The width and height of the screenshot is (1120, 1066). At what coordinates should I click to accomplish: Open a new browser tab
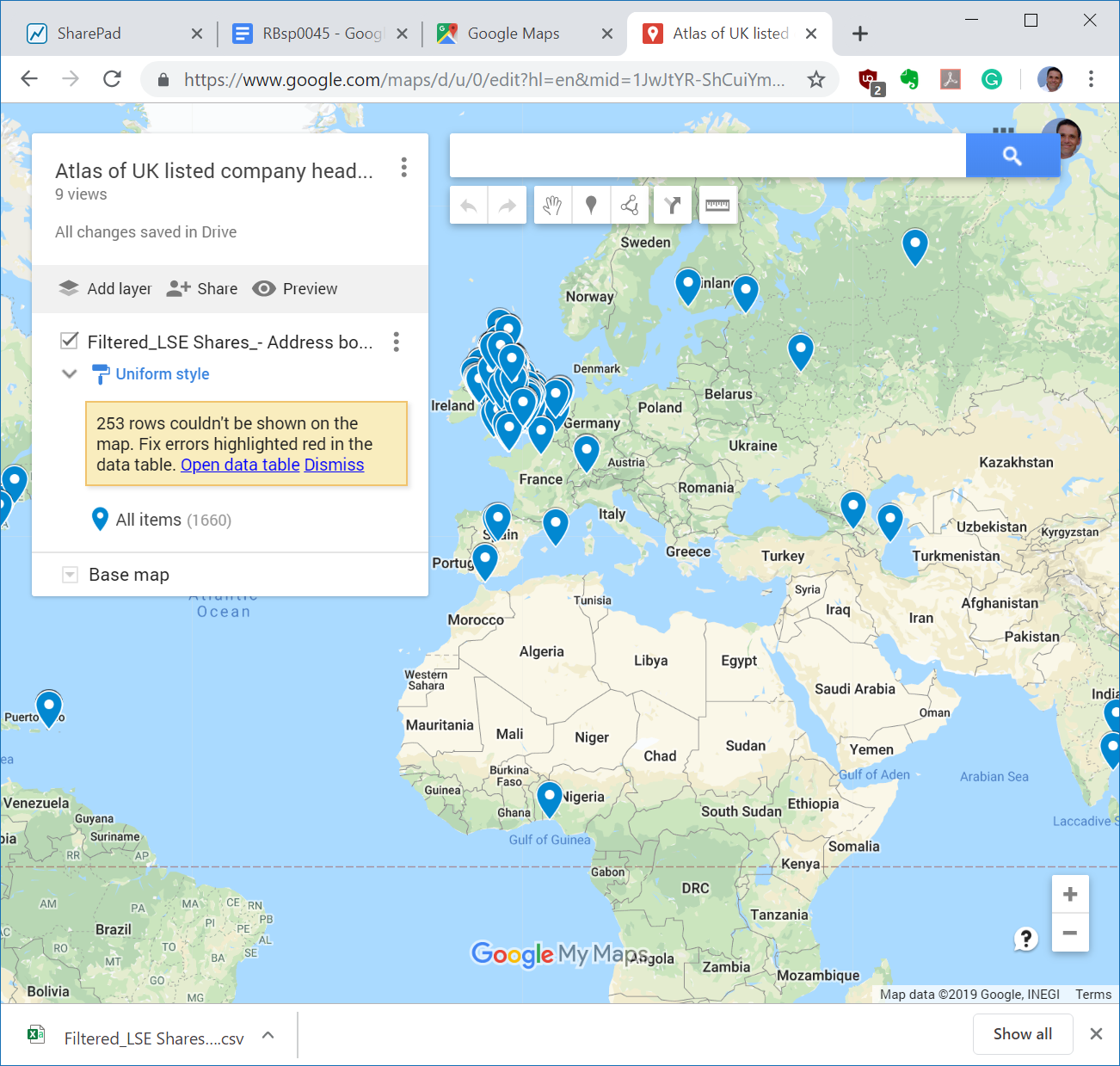[859, 34]
